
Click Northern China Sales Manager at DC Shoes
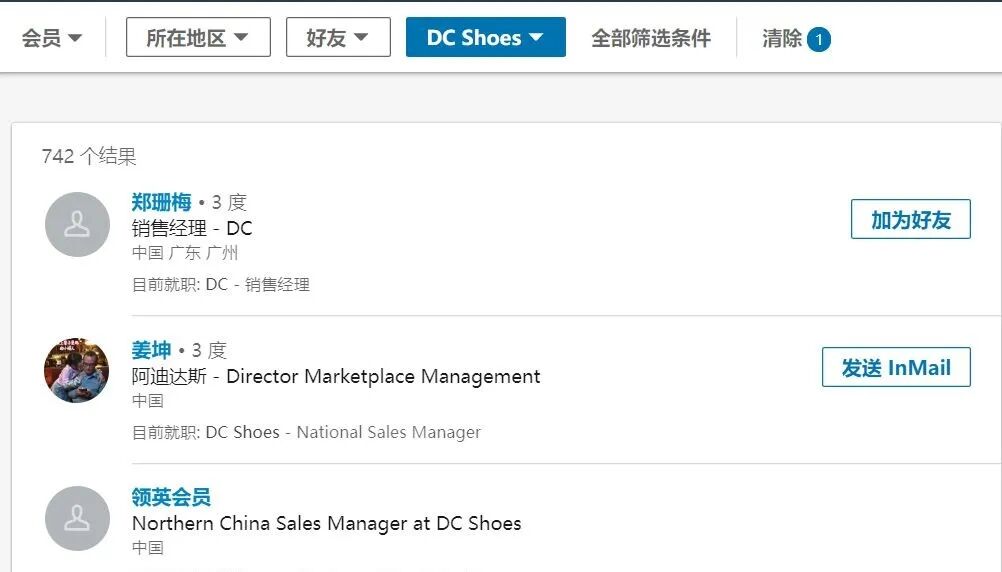[327, 523]
